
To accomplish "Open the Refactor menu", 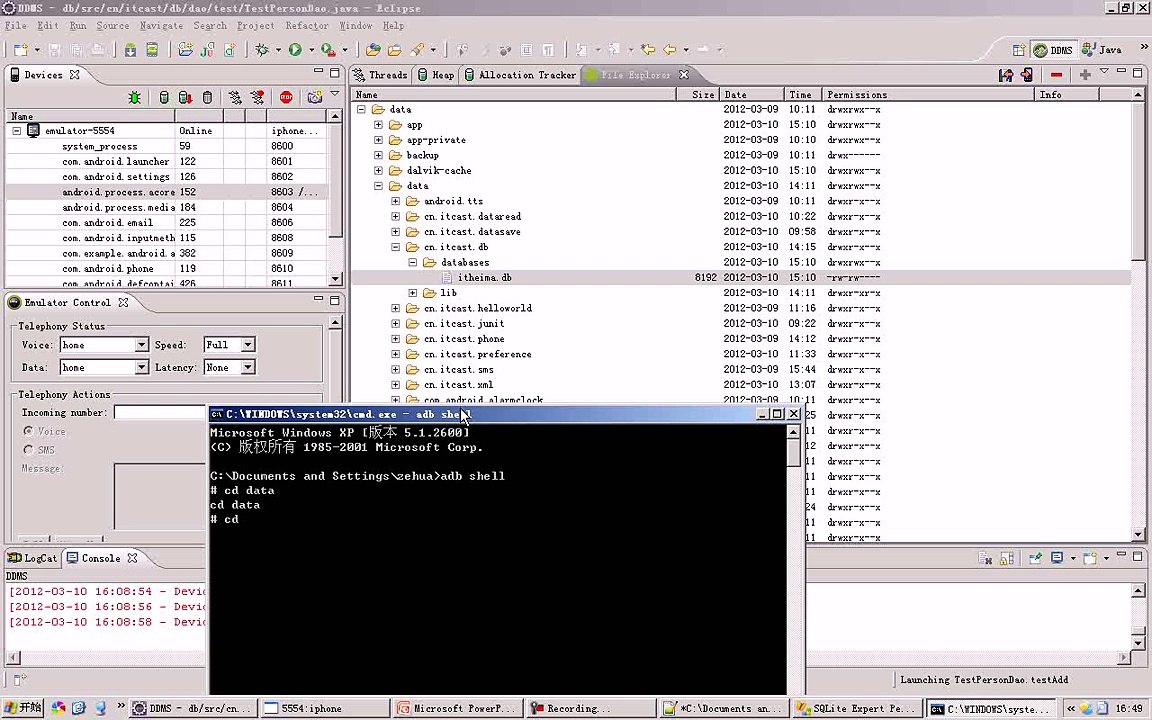I will click(x=306, y=25).
